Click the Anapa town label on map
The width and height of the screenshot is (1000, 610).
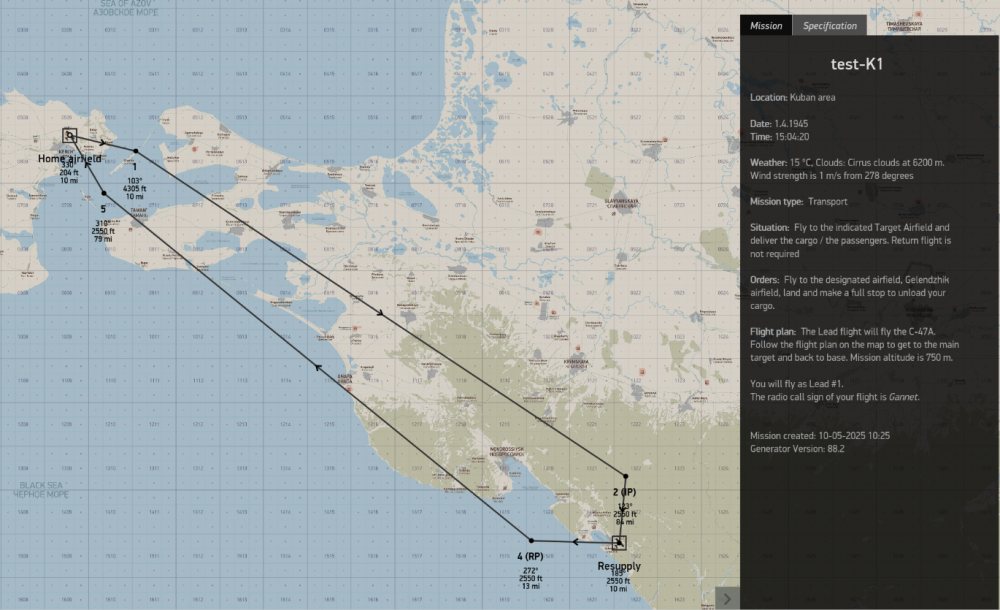[x=344, y=378]
